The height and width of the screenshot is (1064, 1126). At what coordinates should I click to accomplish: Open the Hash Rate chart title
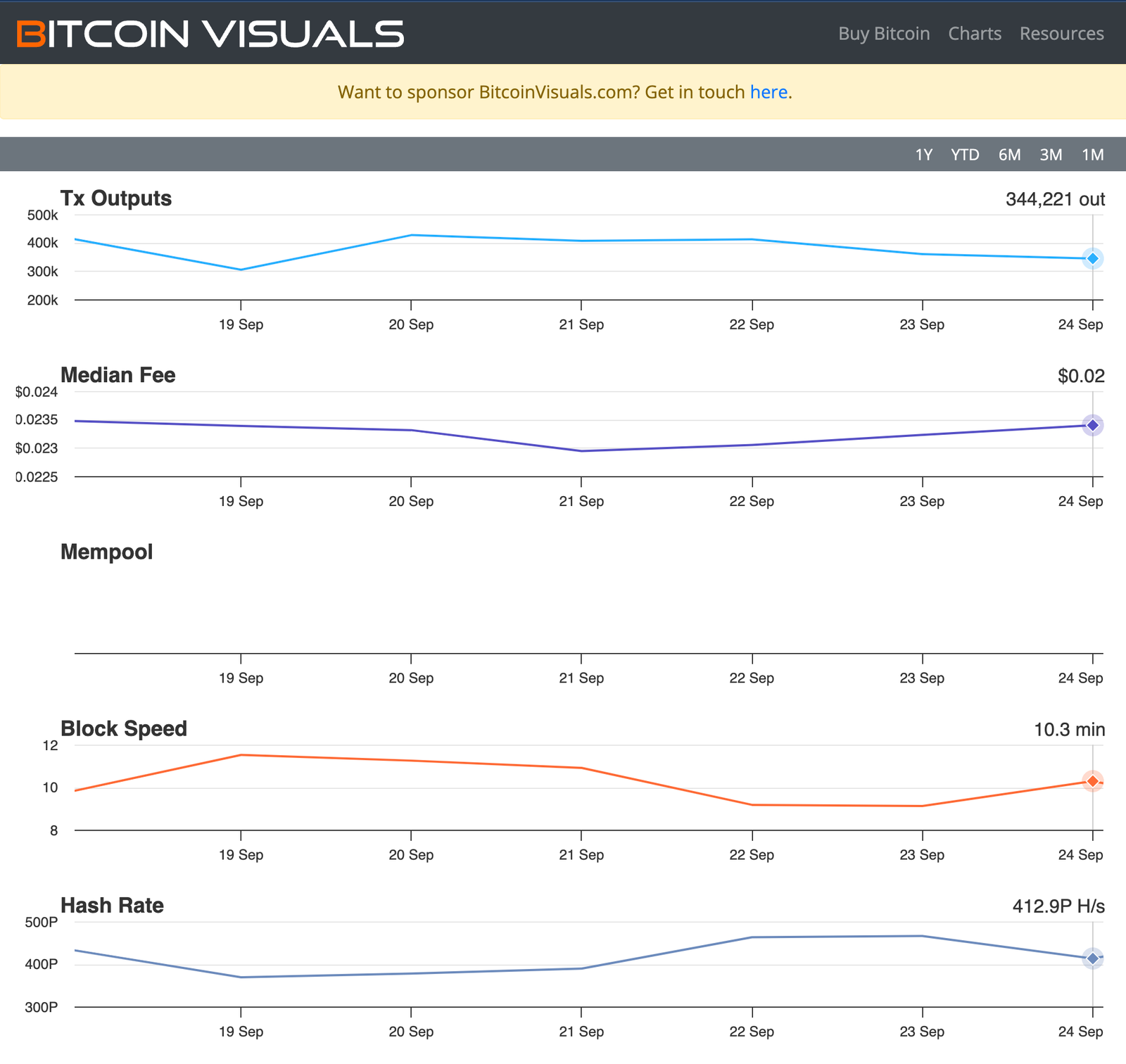112,905
